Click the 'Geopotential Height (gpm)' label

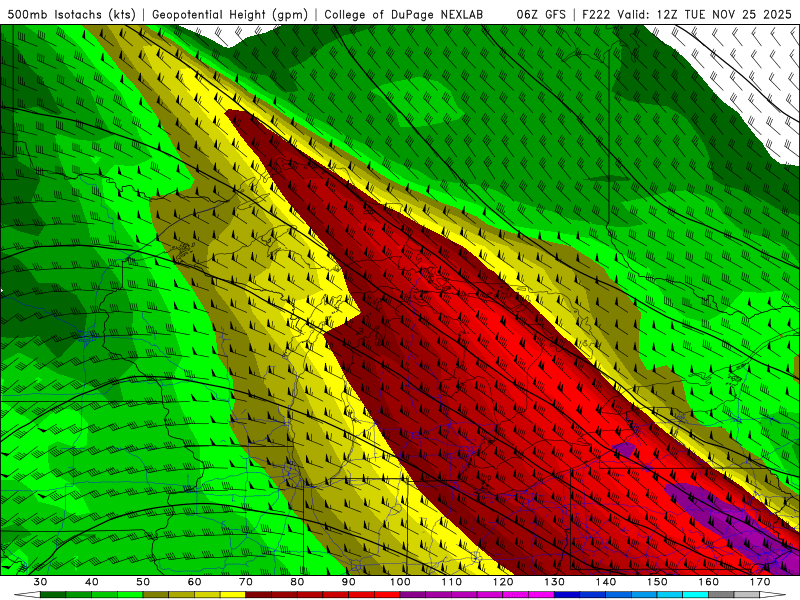[x=230, y=14]
